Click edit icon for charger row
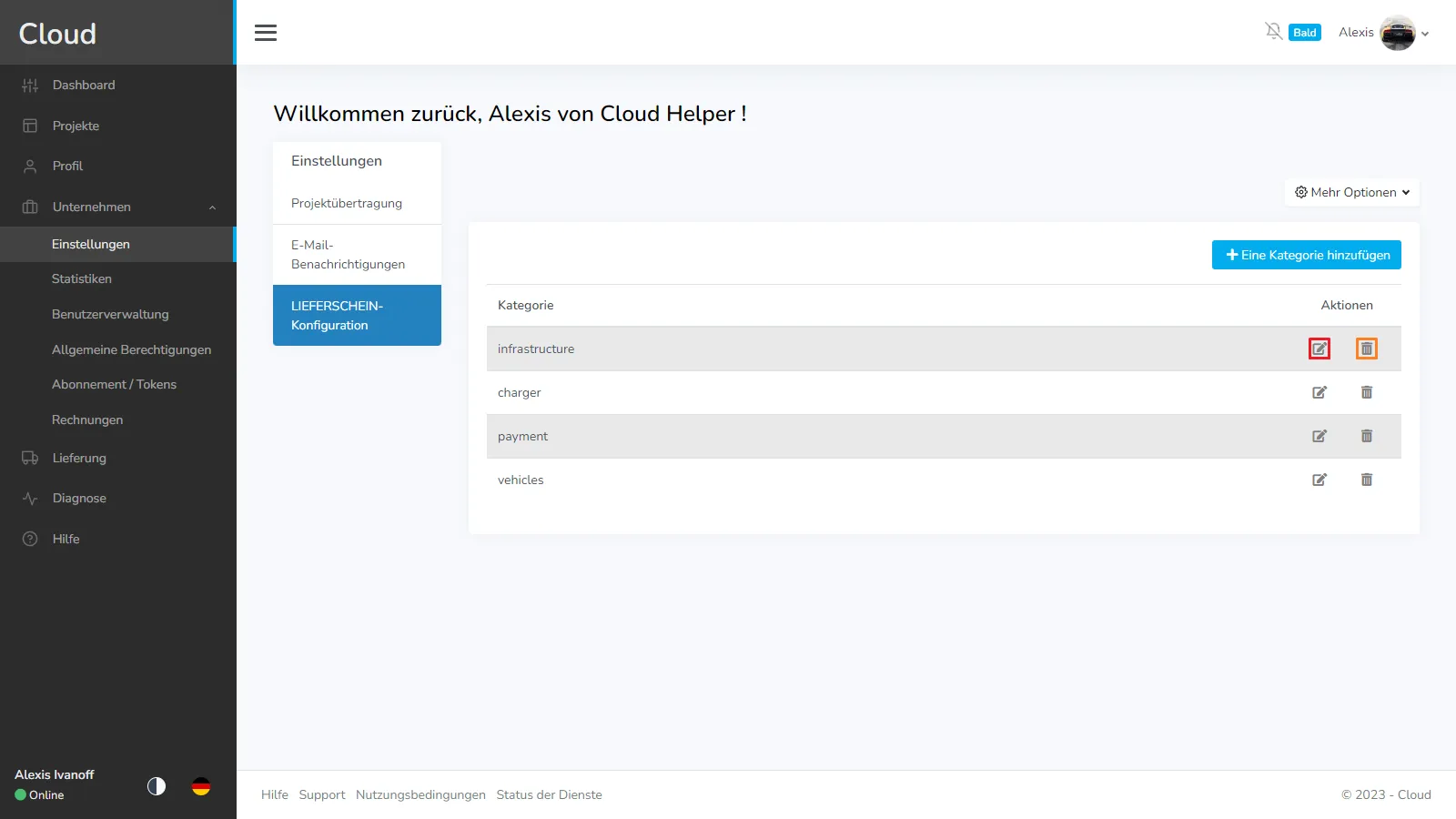1456x819 pixels. click(1319, 392)
